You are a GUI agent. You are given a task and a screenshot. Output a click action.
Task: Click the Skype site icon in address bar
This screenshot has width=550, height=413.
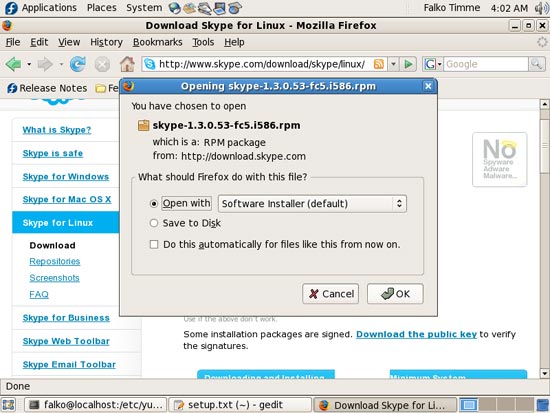pyautogui.click(x=150, y=64)
